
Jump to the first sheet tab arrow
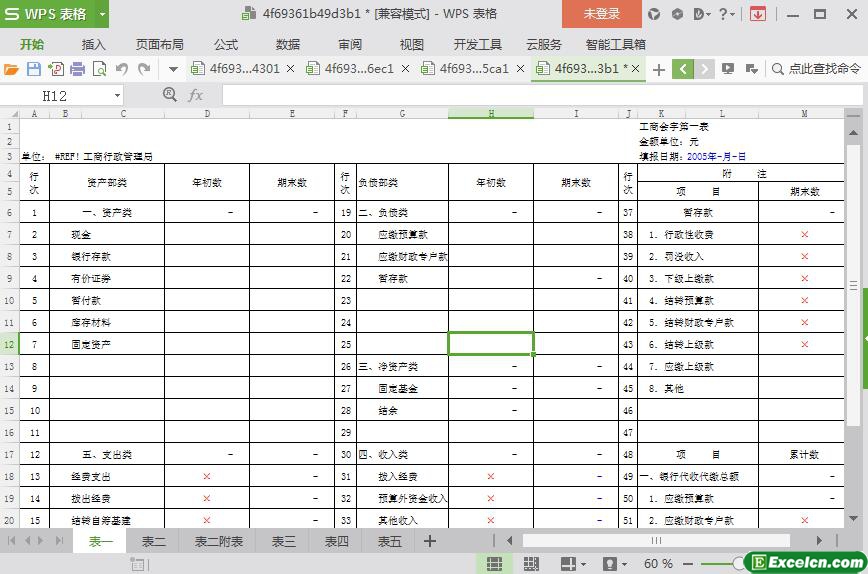click(11, 541)
